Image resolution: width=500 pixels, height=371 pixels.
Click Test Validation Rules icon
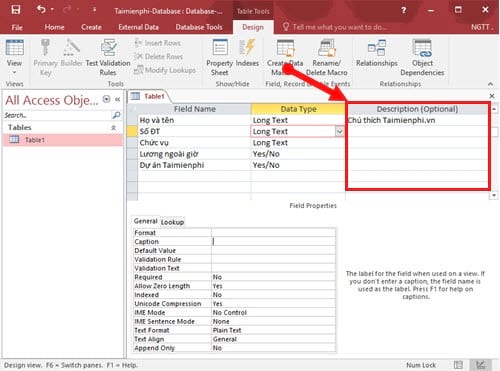[109, 47]
